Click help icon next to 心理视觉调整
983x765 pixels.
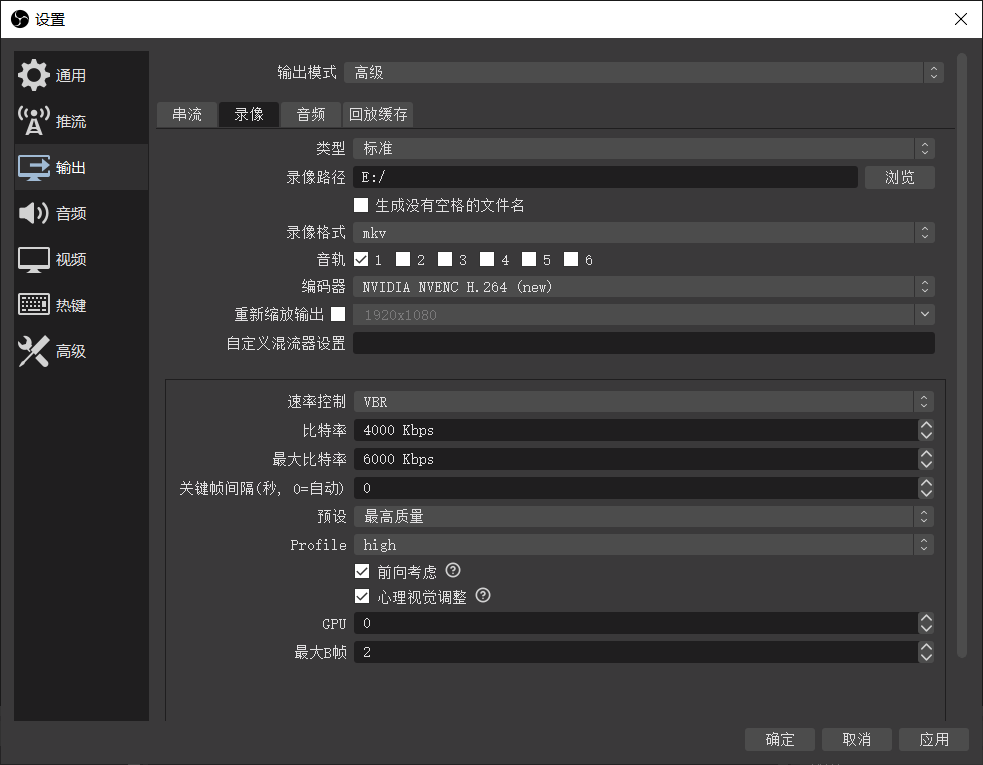tap(483, 595)
